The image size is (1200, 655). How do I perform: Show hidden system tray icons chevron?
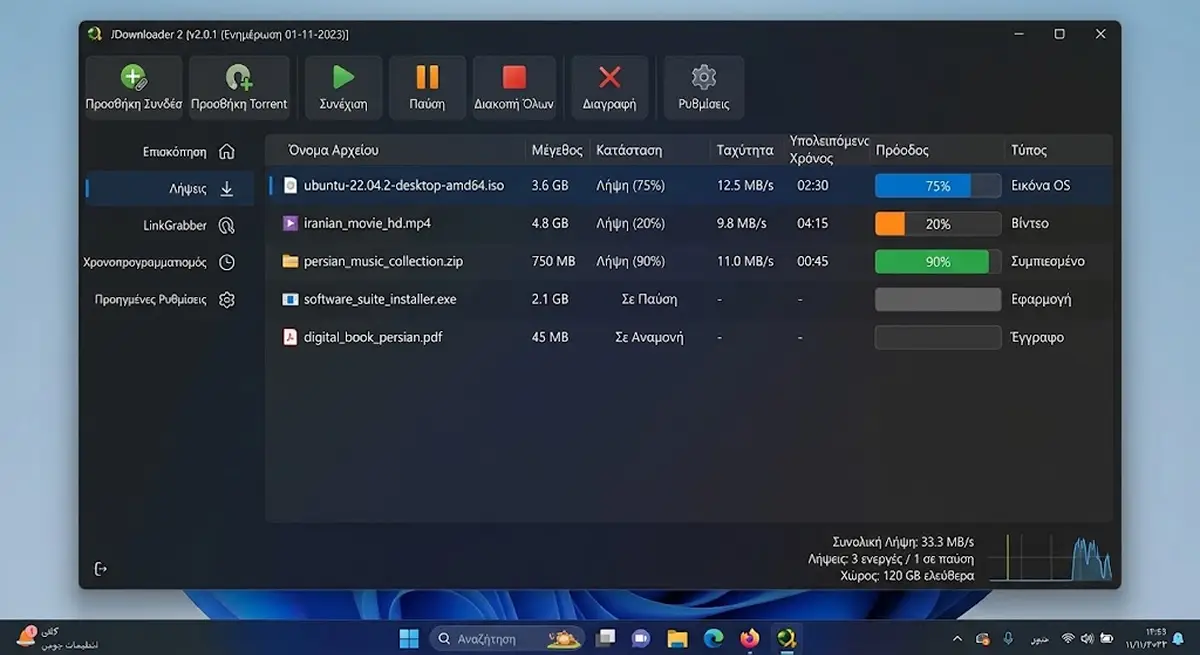[x=957, y=638]
